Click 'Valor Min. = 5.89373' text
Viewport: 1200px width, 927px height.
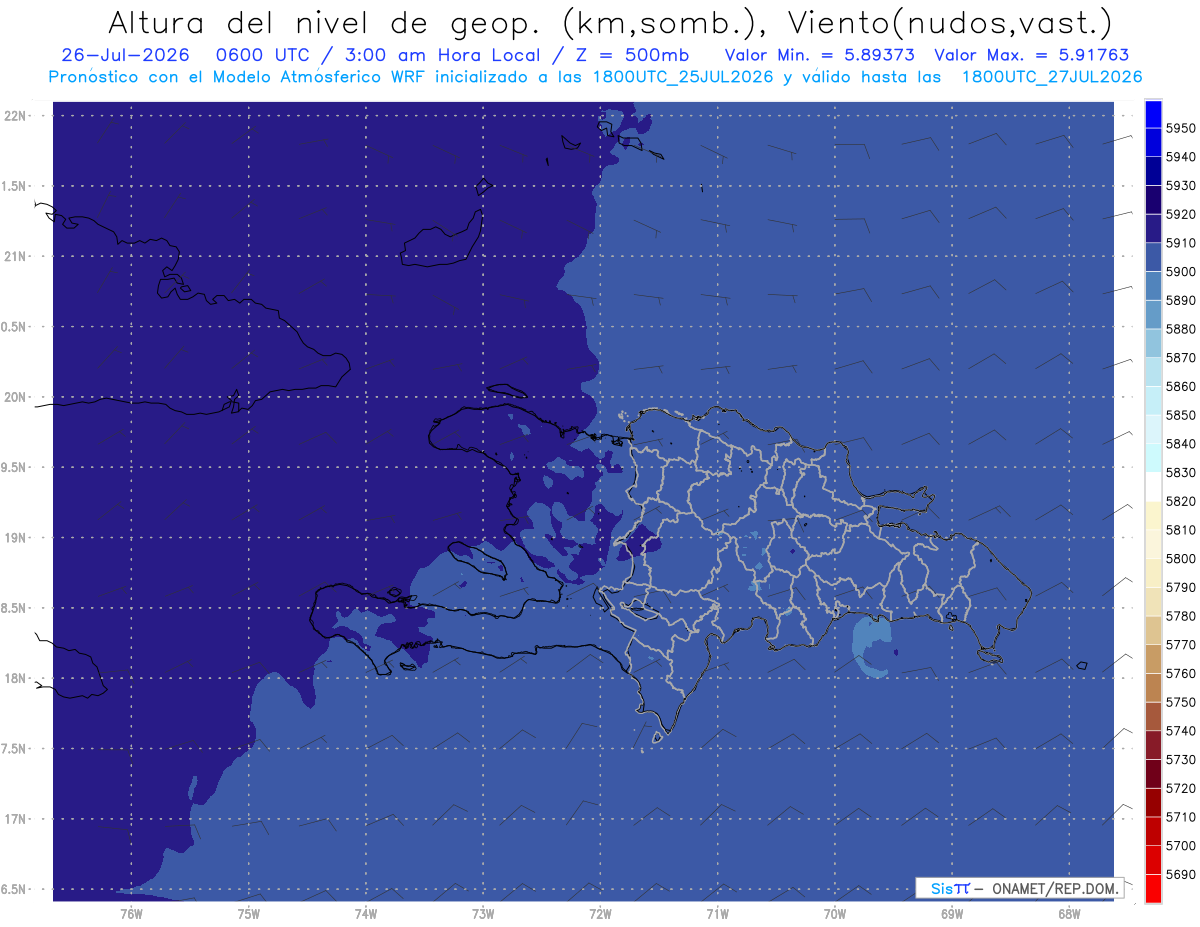pyautogui.click(x=819, y=55)
